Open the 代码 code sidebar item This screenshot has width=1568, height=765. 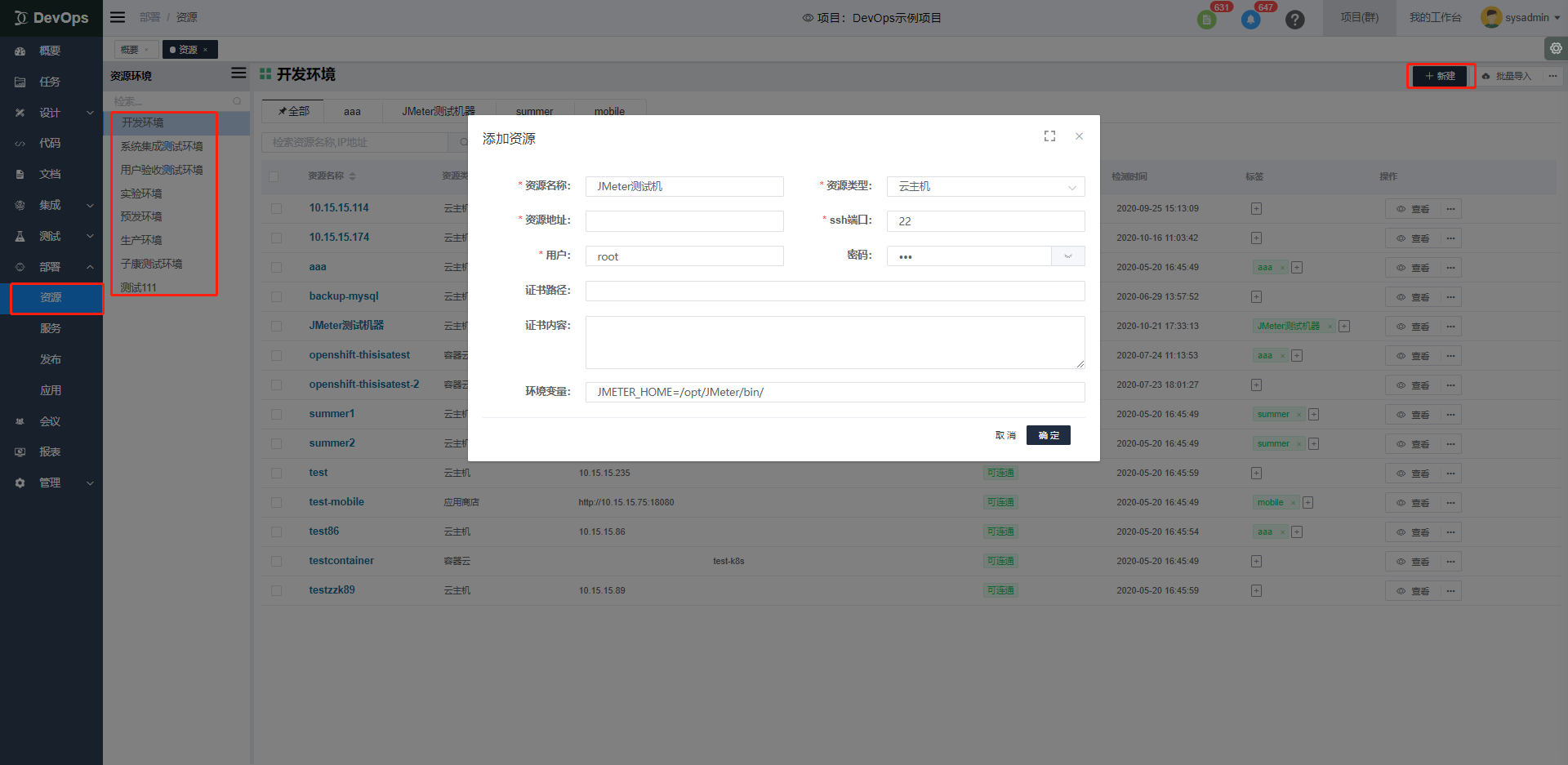[51, 143]
